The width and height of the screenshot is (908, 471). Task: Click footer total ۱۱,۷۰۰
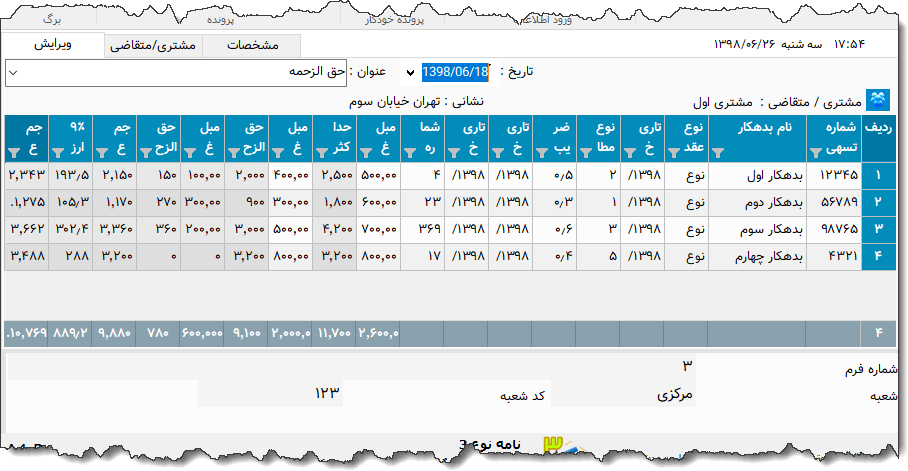click(334, 334)
